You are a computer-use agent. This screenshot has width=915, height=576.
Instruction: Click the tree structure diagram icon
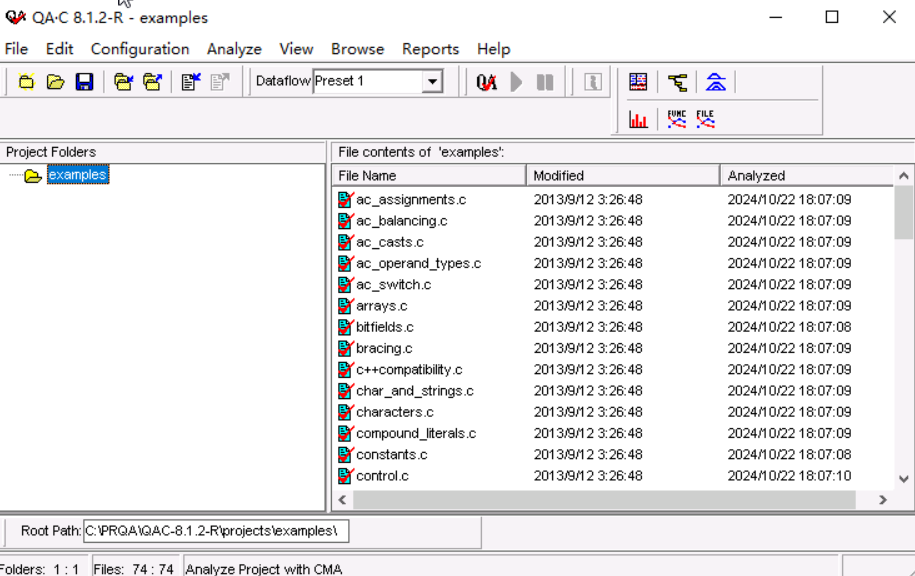point(678,82)
